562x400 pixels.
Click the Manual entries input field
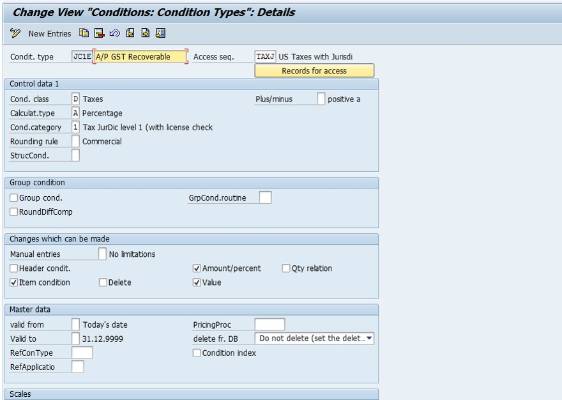click(x=102, y=254)
